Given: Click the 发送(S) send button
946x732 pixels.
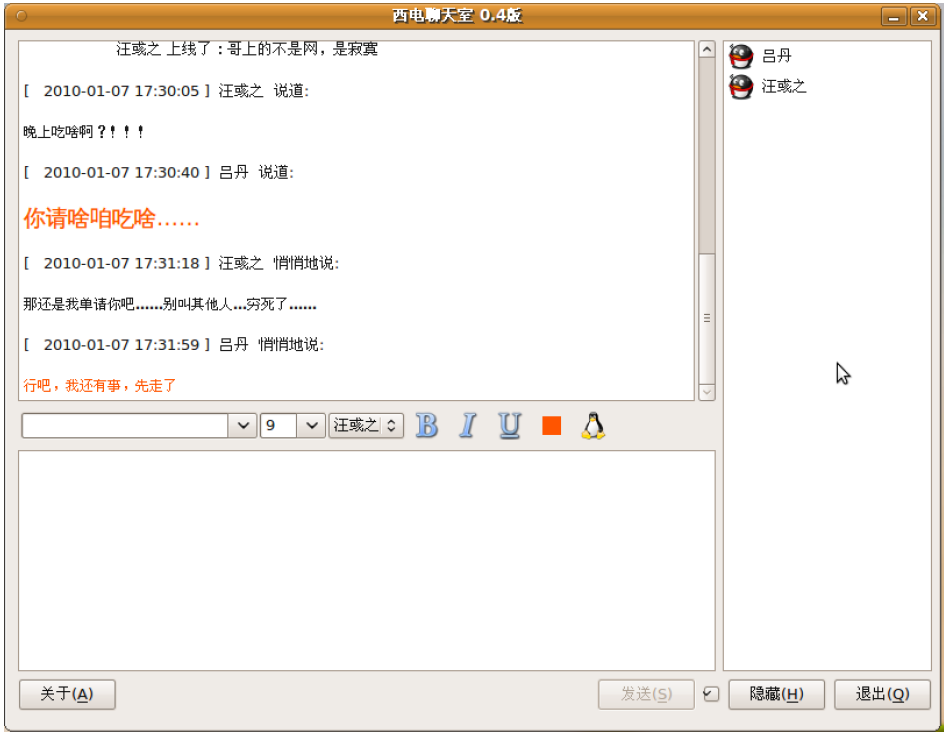Looking at the screenshot, I should click(x=646, y=694).
